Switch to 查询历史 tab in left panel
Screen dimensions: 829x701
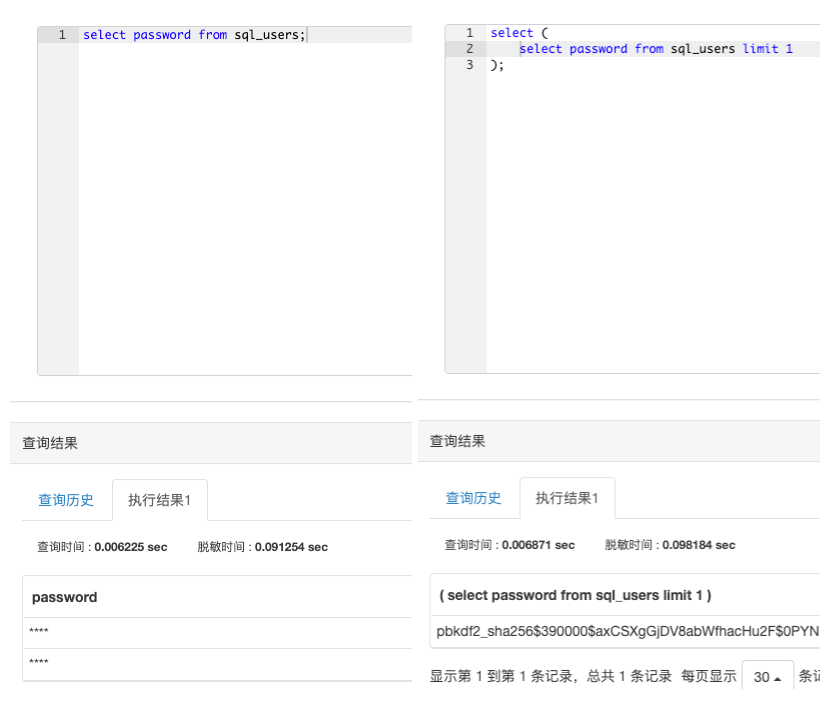[x=66, y=500]
